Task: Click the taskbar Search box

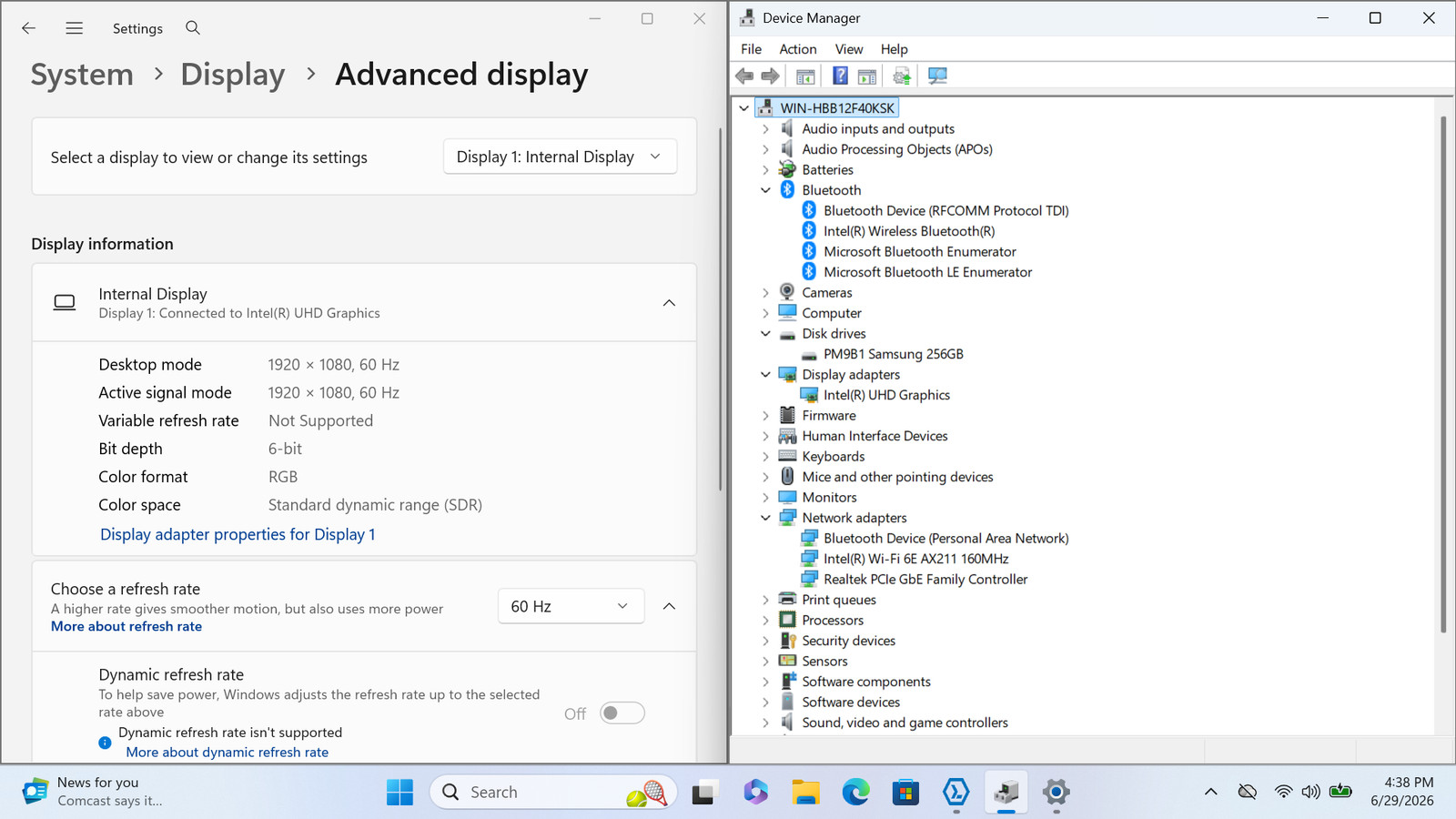Action: tap(553, 792)
